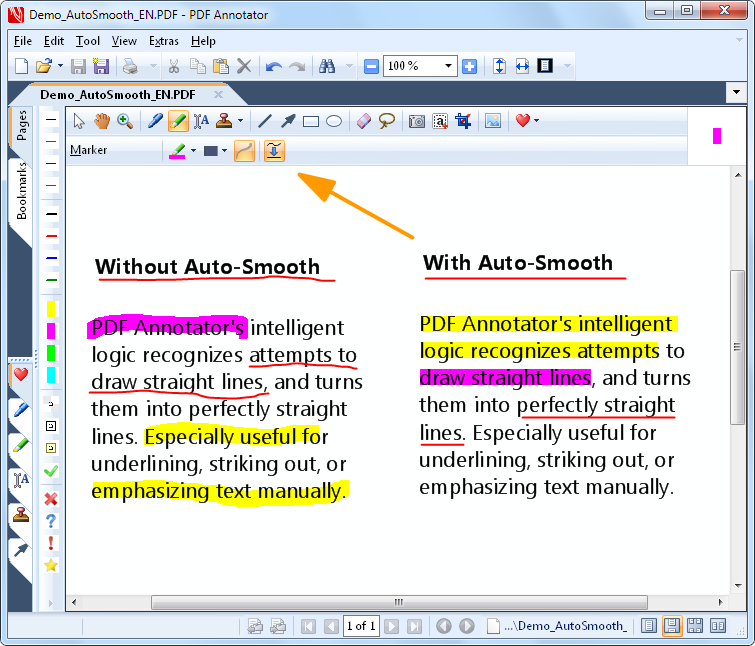
Task: Open the Edit menu
Action: click(54, 41)
